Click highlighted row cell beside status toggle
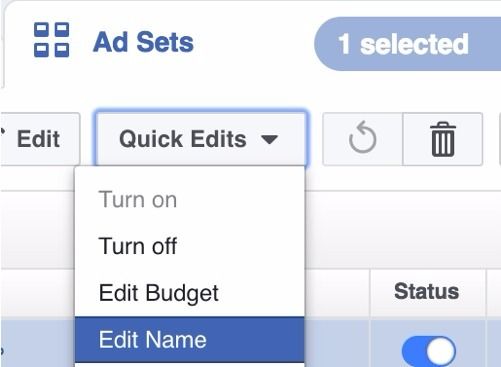 click(337, 343)
